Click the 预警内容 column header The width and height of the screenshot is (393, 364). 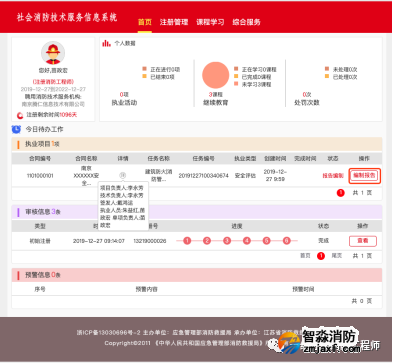[146, 289]
